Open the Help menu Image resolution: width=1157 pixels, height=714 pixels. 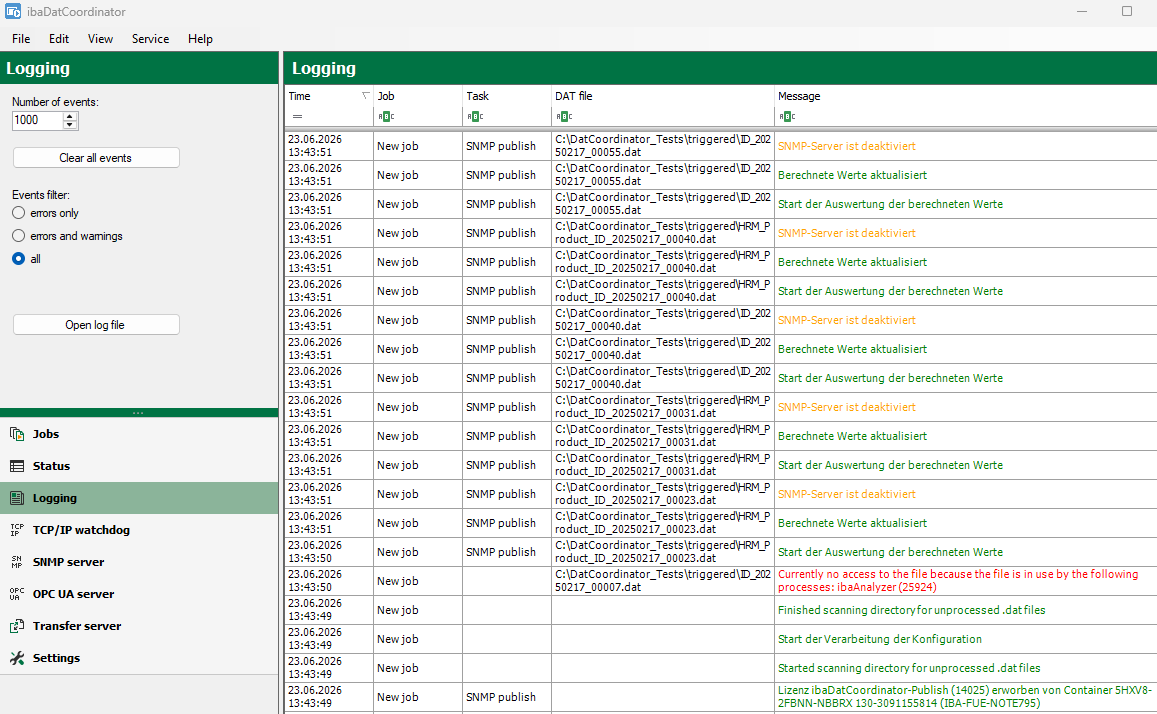pyautogui.click(x=200, y=38)
